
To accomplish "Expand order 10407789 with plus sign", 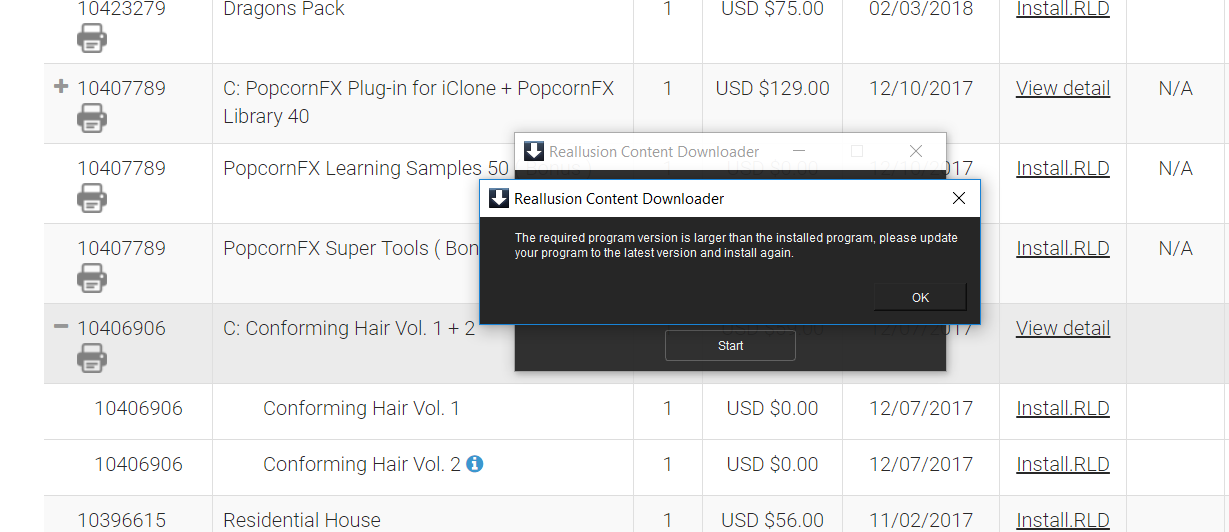I will tap(61, 87).
